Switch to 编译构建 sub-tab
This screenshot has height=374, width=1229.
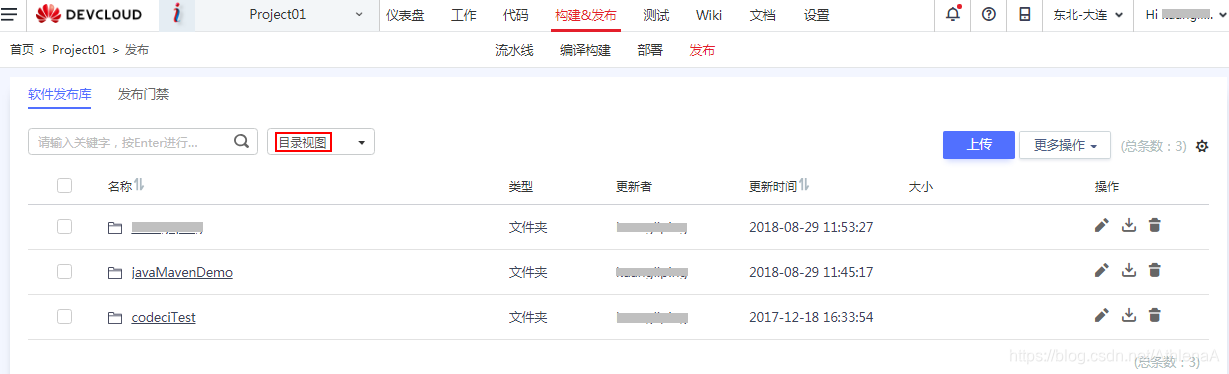(586, 50)
